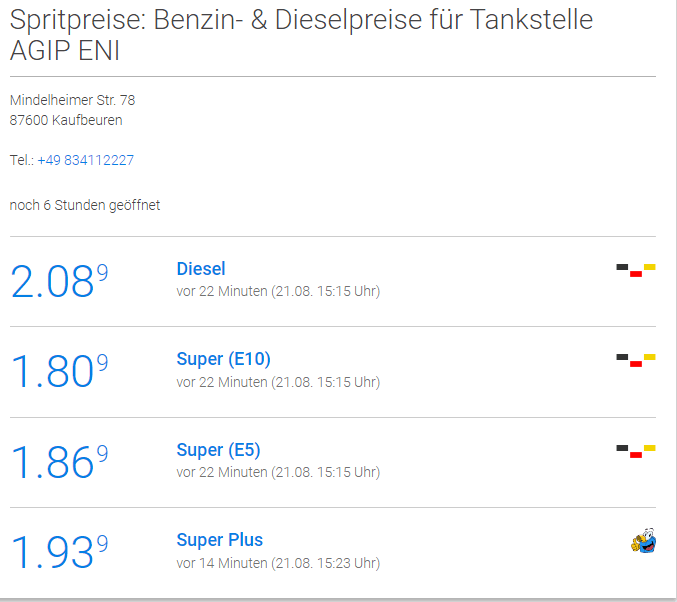Click the Super (E10) timestamp text

[x=278, y=382]
